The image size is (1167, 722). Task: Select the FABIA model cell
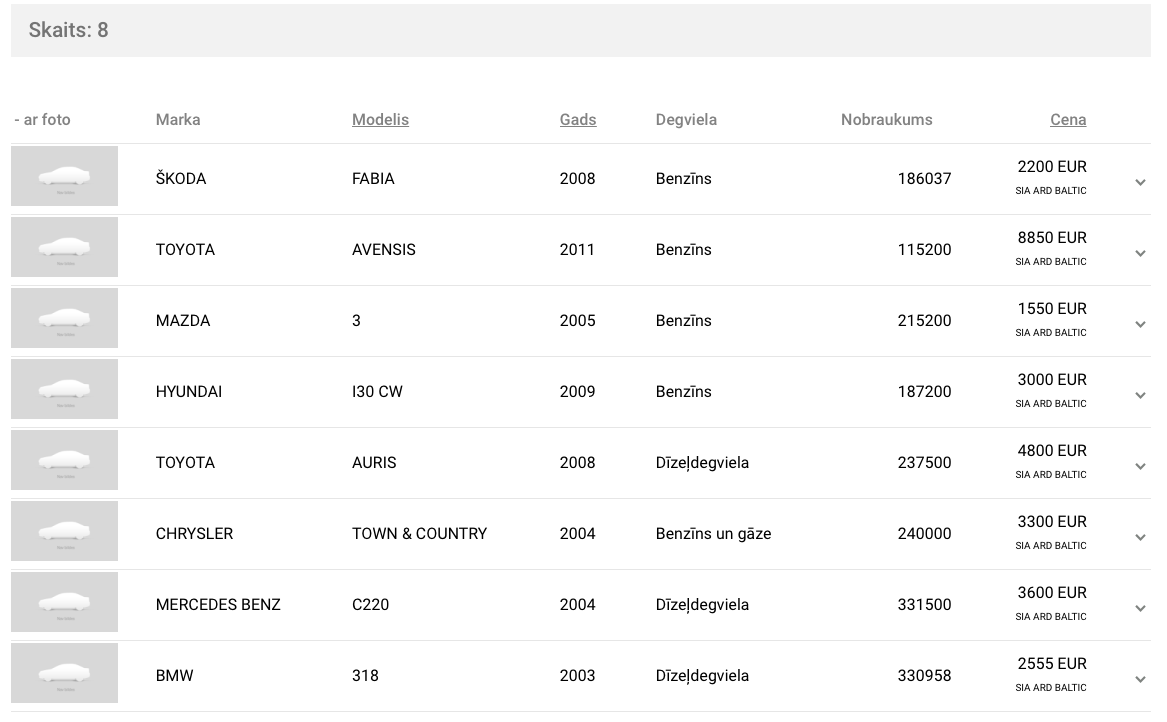(373, 179)
